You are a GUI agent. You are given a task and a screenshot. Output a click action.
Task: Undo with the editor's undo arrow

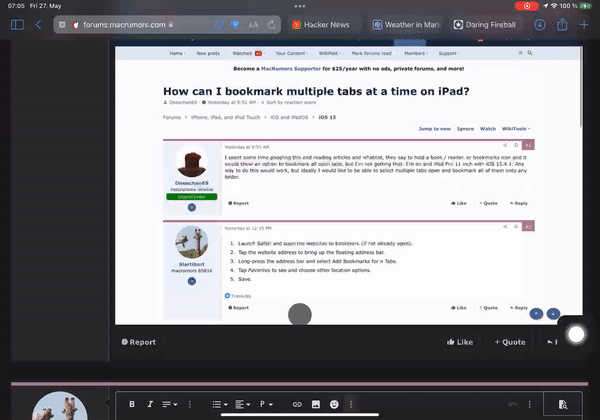point(513,404)
